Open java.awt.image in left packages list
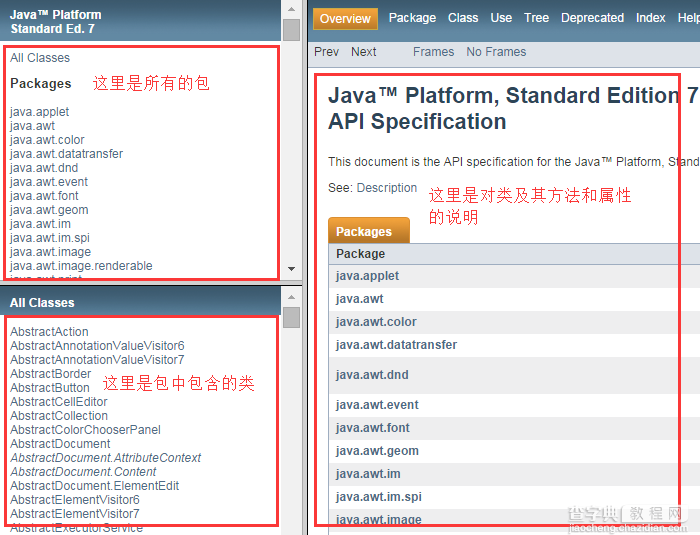Screen dimensions: 700x535 tap(50, 252)
